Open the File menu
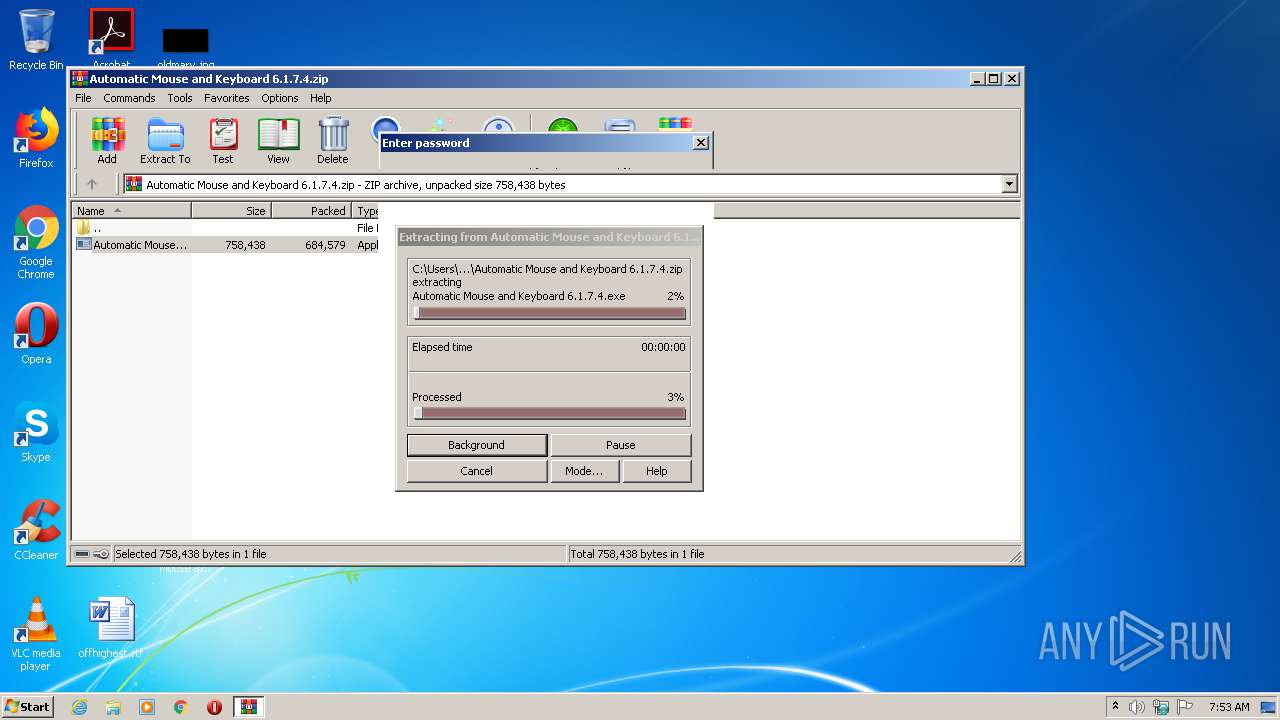The height and width of the screenshot is (720, 1280). tap(83, 98)
